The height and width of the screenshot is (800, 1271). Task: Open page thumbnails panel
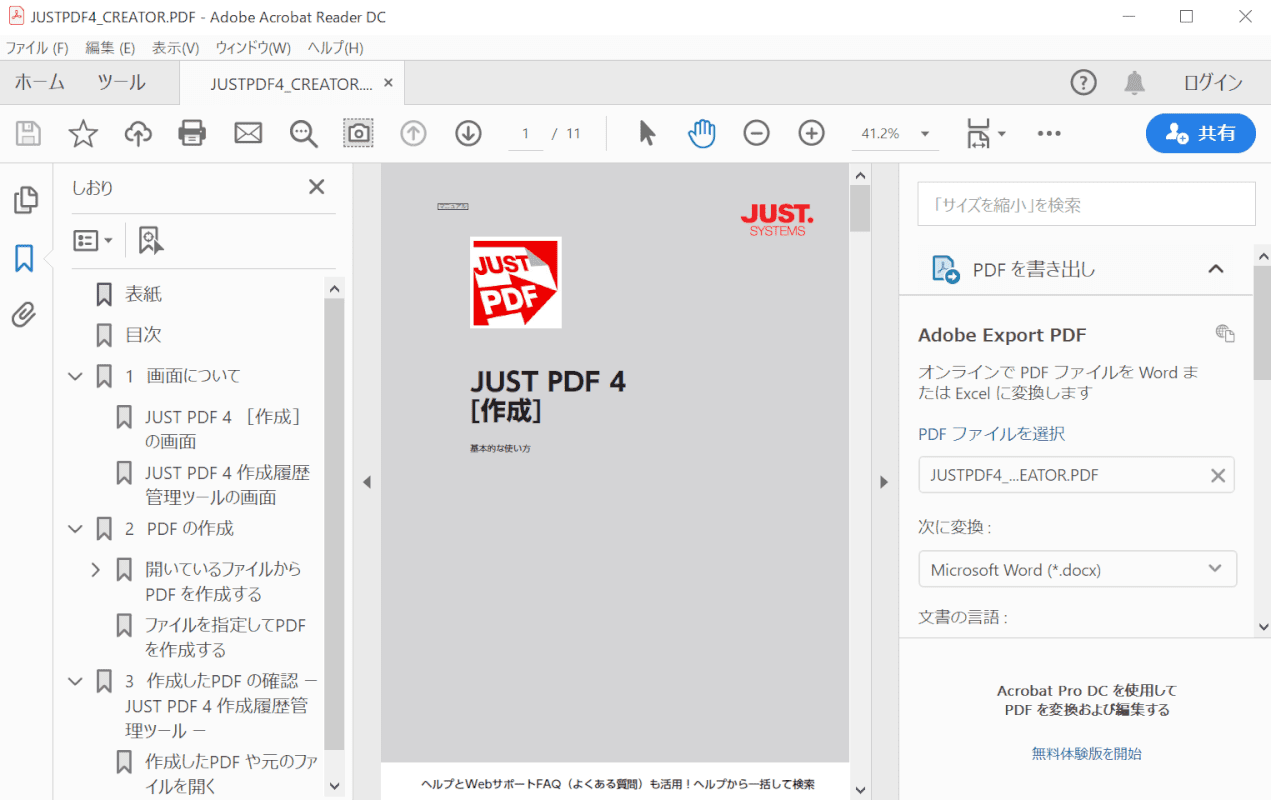pos(25,200)
